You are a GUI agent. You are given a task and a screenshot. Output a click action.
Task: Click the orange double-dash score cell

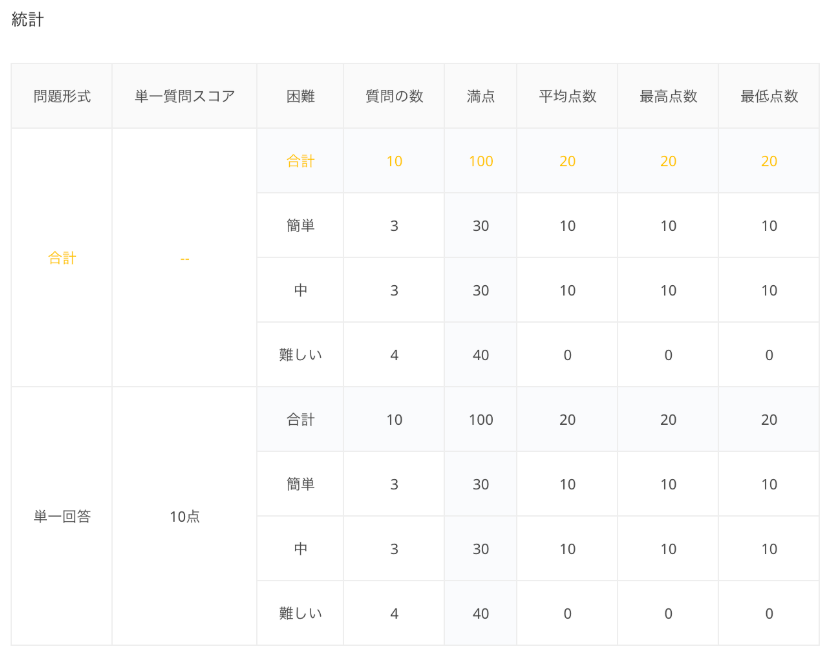(184, 258)
